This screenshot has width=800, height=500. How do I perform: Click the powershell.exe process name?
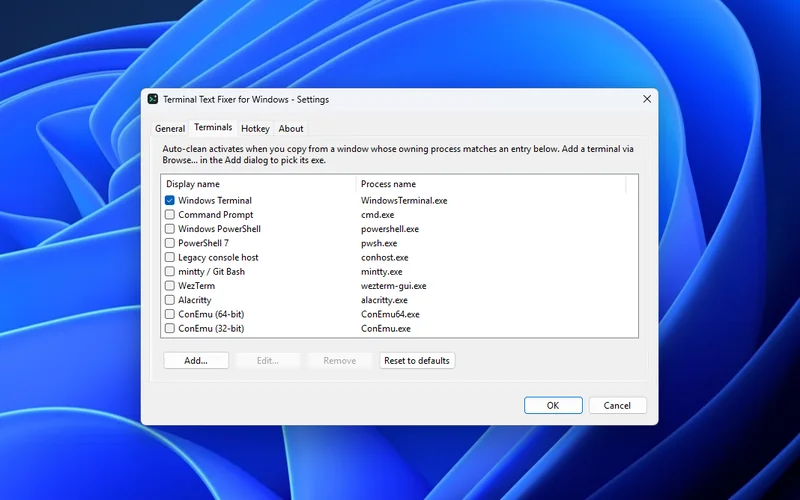390,229
